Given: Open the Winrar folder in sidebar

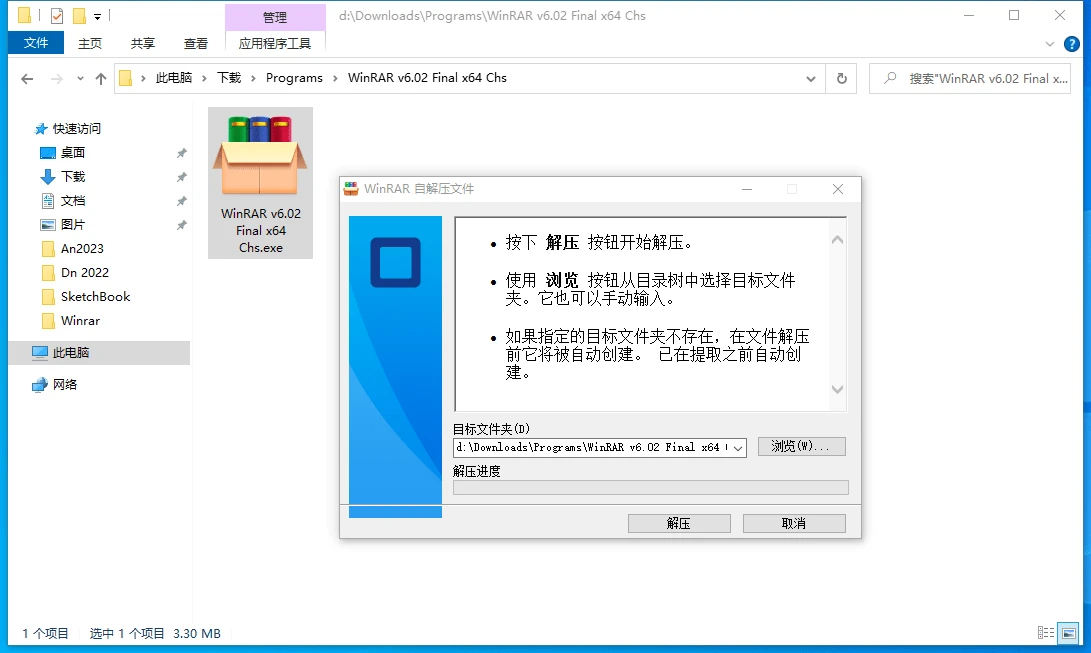Looking at the screenshot, I should 80,321.
